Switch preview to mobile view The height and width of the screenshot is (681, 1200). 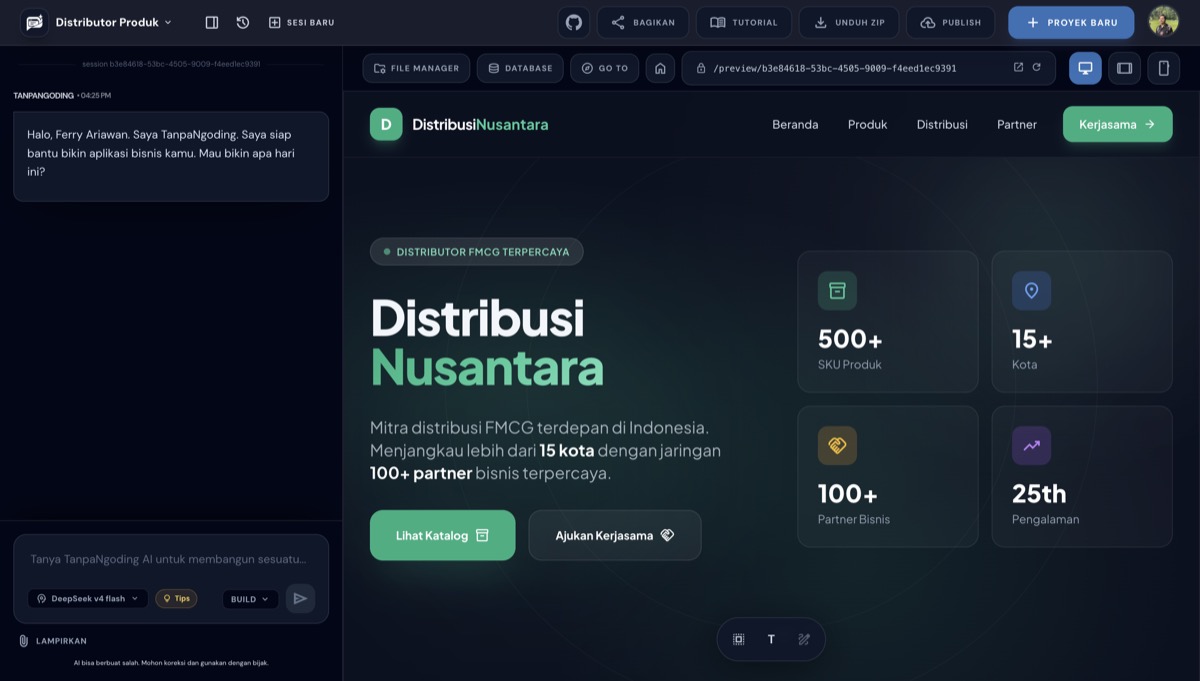click(1163, 68)
